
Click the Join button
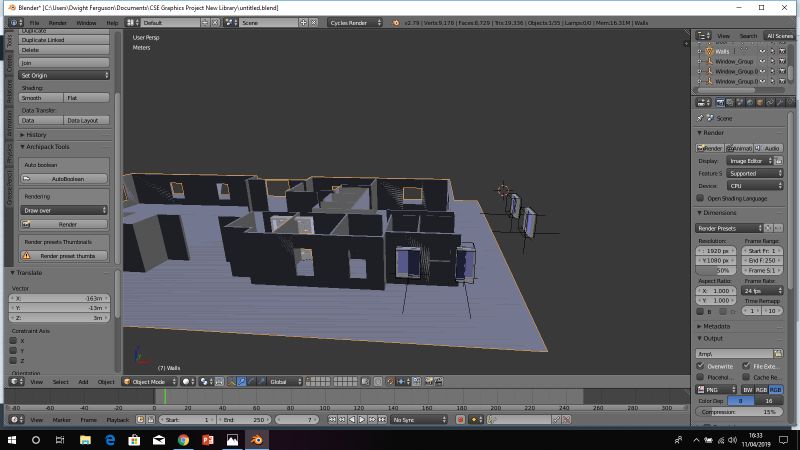(x=64, y=63)
